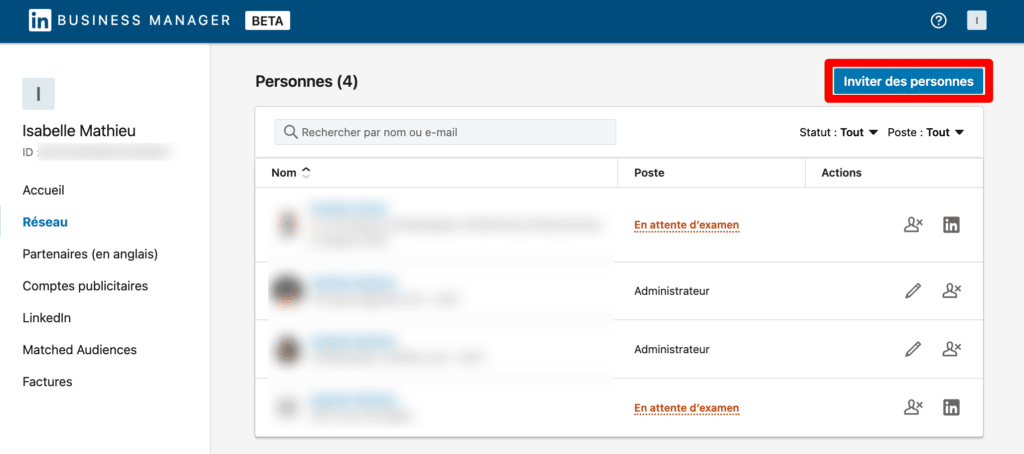Click the LinkedIn logo in the header
Screen dimensions: 1024x454
pos(41,20)
